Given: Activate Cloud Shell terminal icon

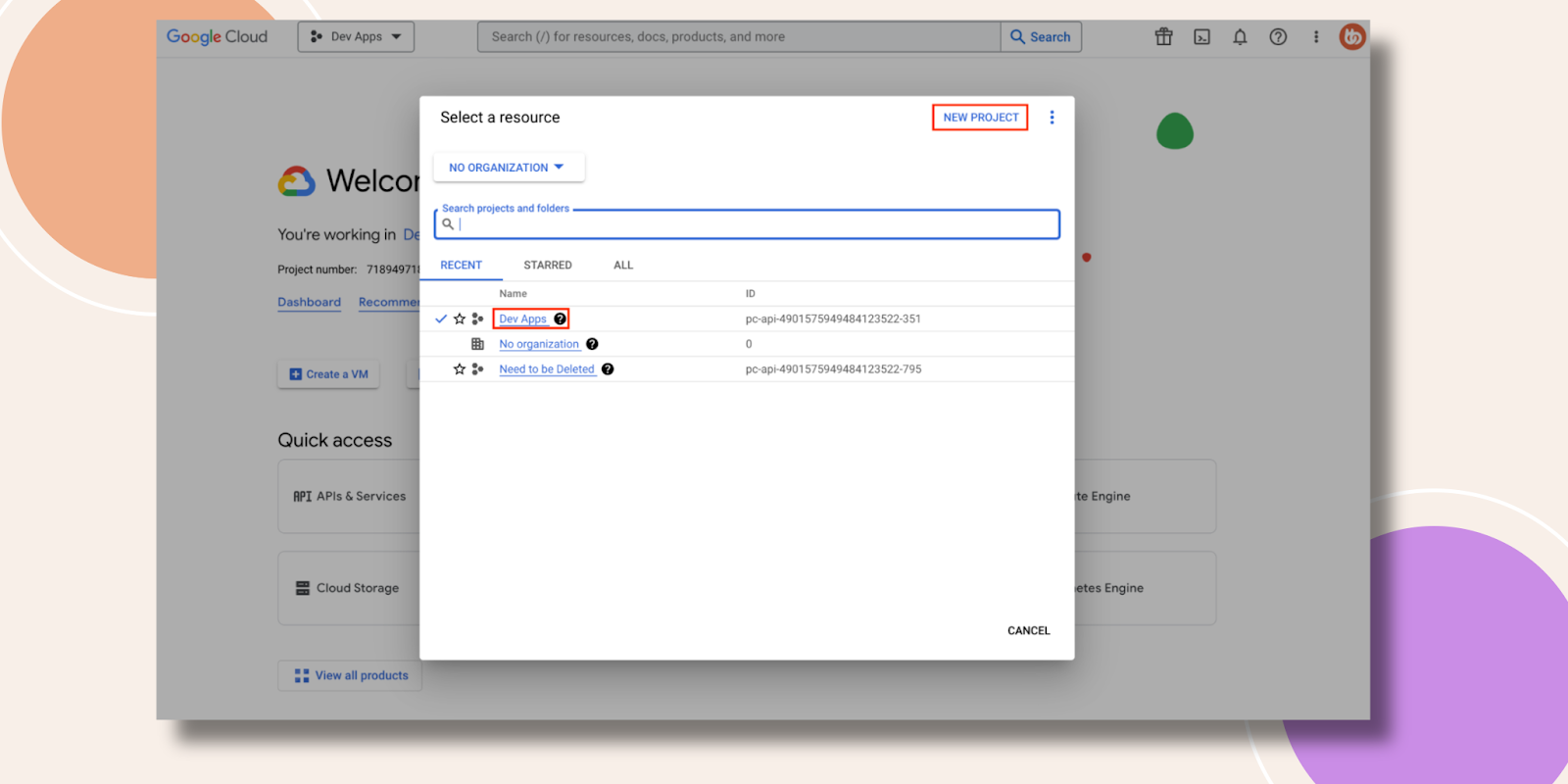Looking at the screenshot, I should (x=1201, y=36).
